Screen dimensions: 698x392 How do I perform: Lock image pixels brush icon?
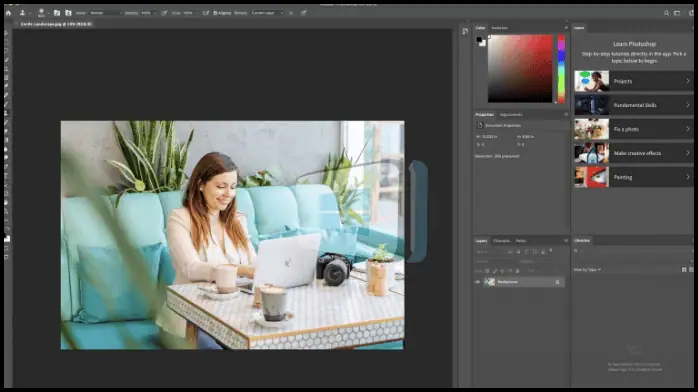495,271
